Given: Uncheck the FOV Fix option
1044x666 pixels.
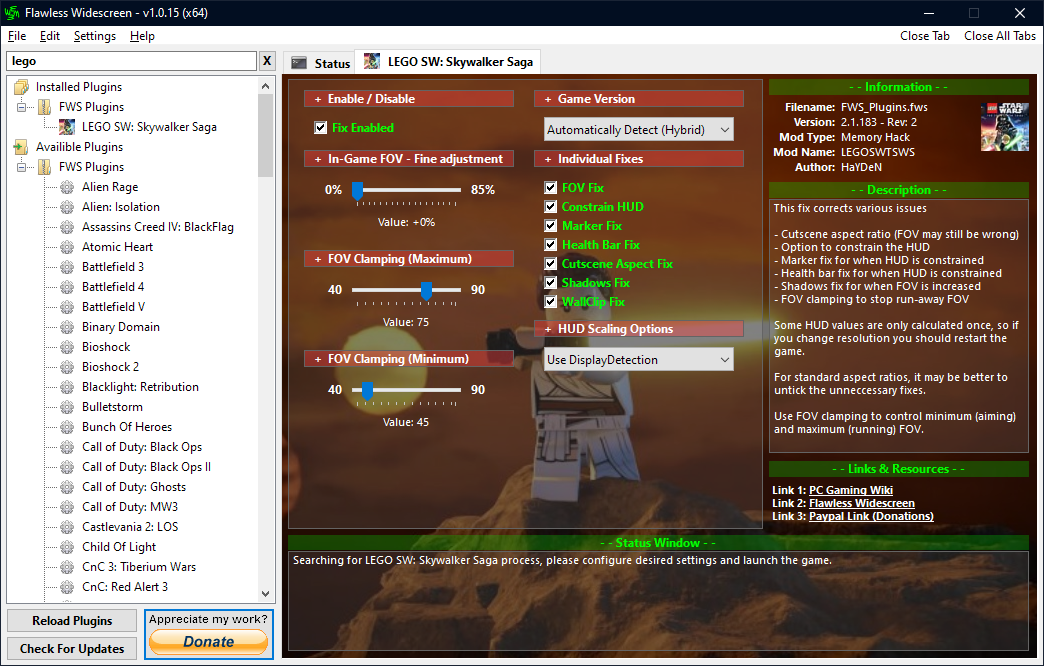Looking at the screenshot, I should [x=551, y=188].
